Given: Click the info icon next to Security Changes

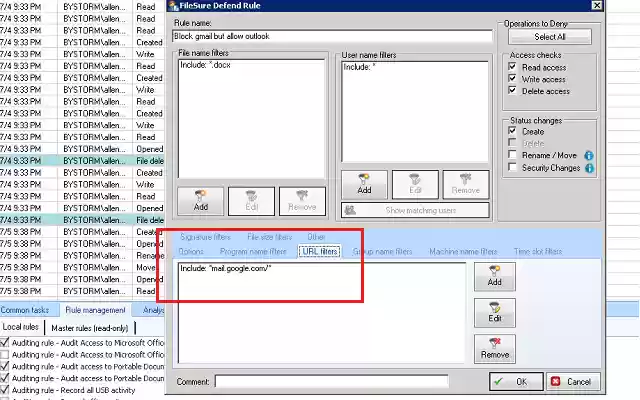Looking at the screenshot, I should [589, 168].
